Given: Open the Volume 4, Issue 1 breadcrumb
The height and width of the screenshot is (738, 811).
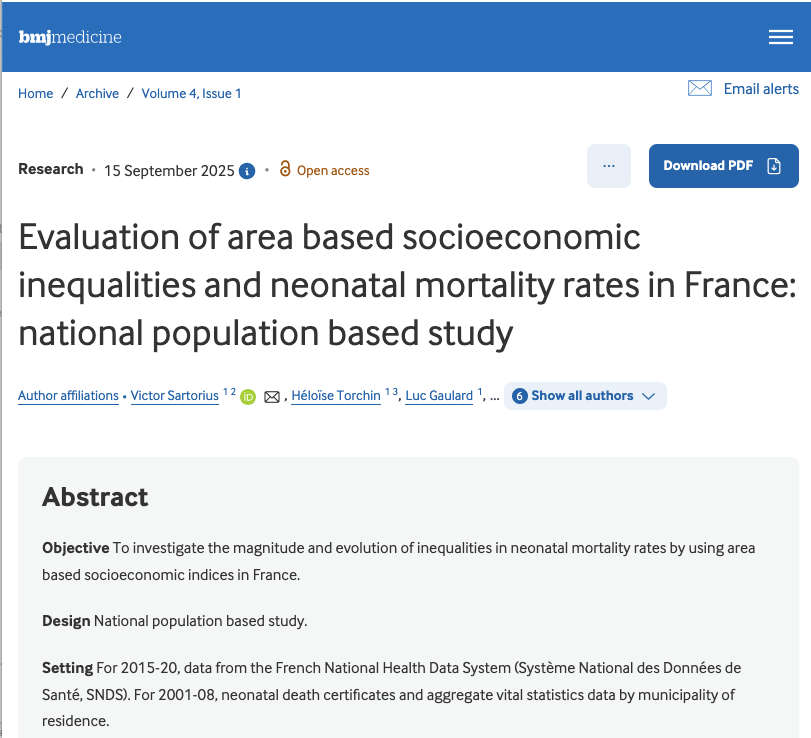Looking at the screenshot, I should (191, 93).
